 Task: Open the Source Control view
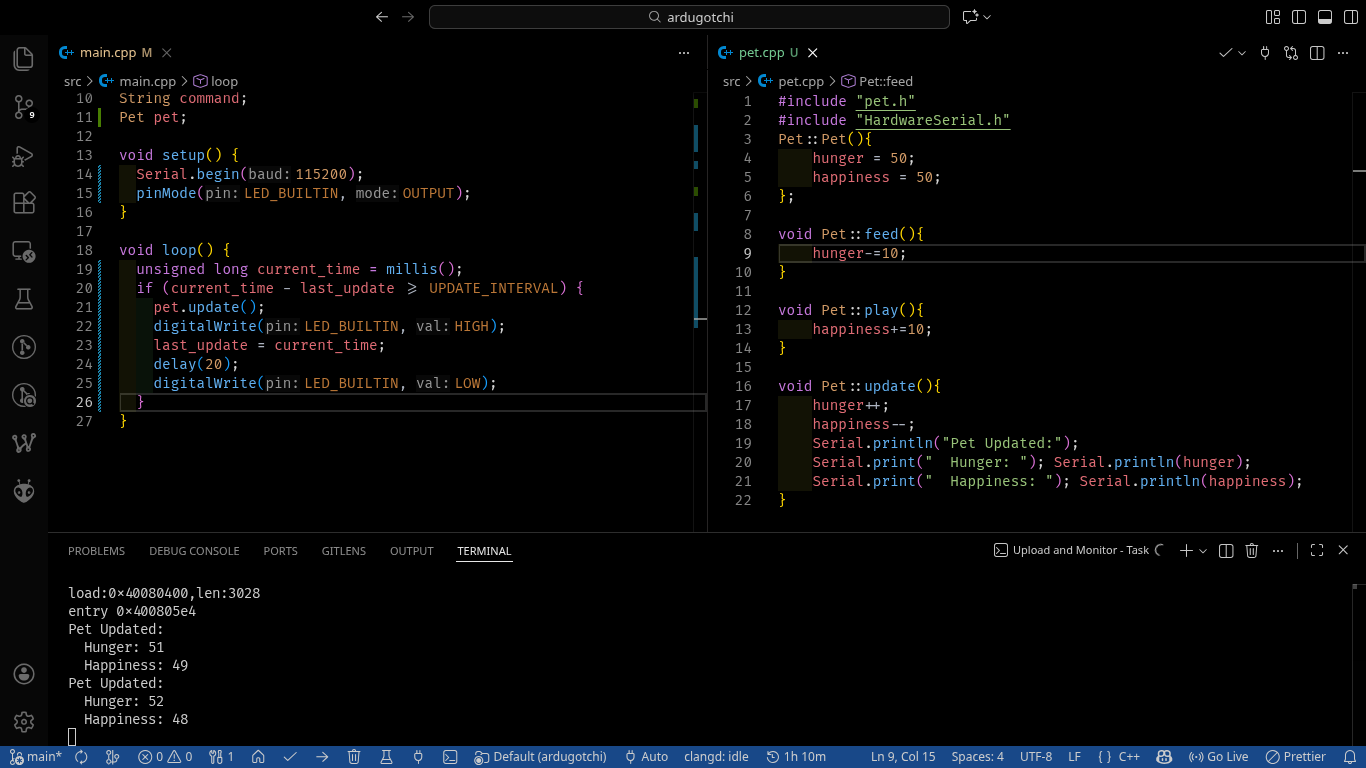pos(24,108)
